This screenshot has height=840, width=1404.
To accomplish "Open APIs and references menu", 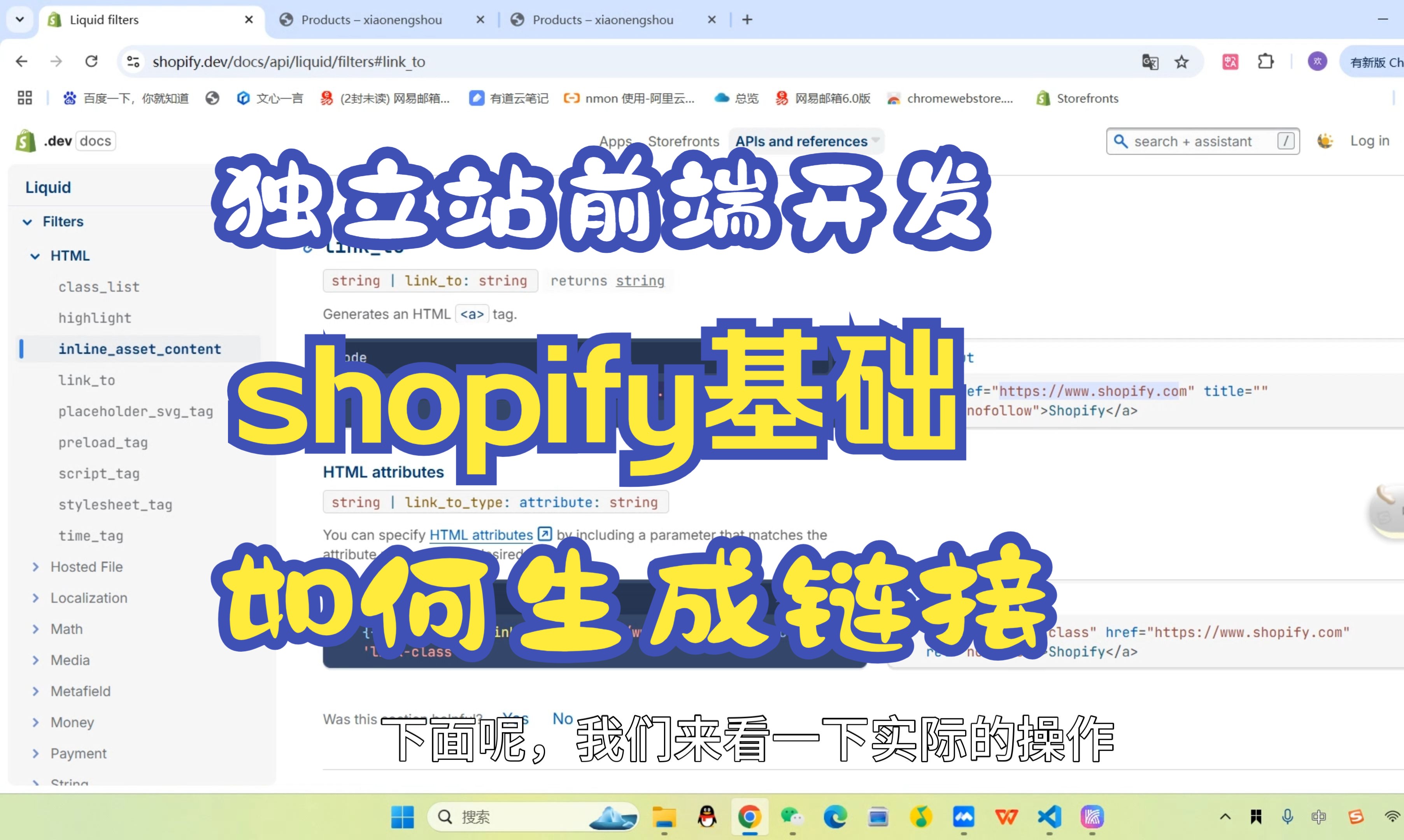I will pyautogui.click(x=806, y=141).
